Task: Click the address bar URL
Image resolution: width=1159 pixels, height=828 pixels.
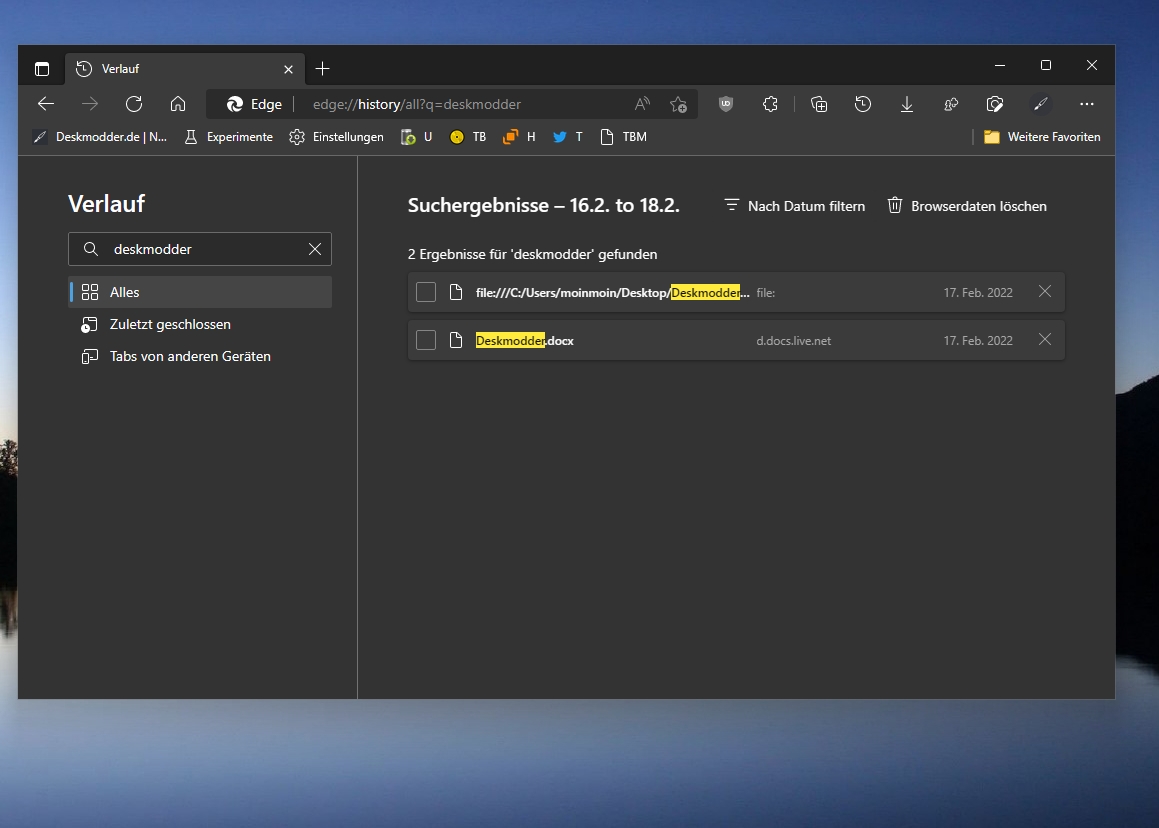Action: coord(416,104)
